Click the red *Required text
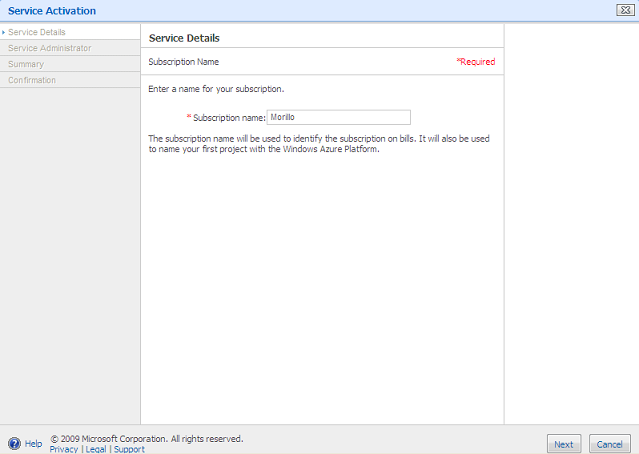The width and height of the screenshot is (639, 454). point(476,62)
